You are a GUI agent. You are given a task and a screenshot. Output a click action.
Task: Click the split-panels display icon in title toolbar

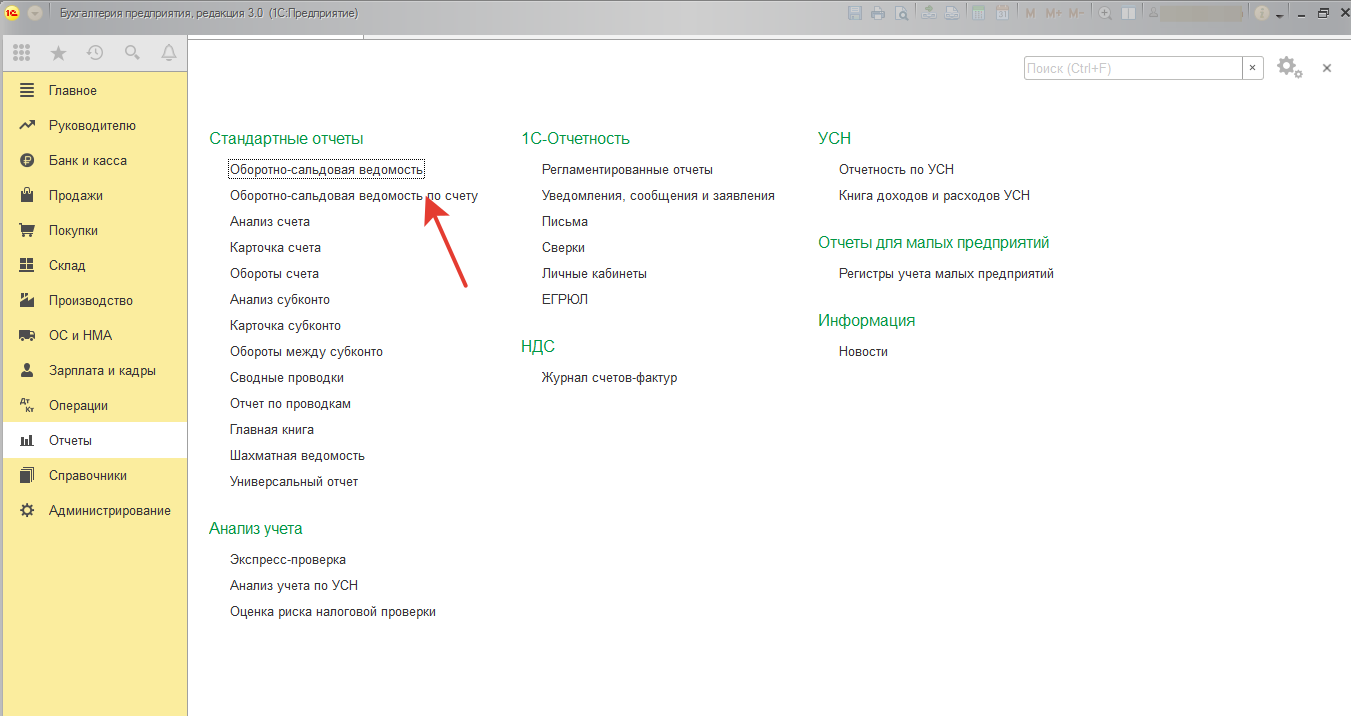click(1129, 13)
